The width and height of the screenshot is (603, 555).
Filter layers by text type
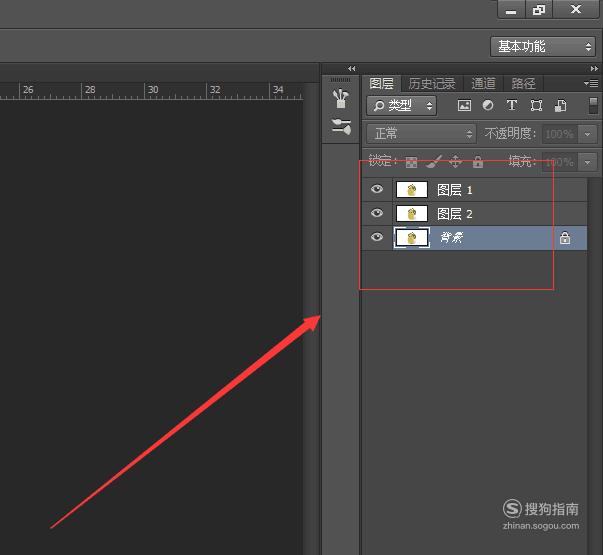click(511, 105)
